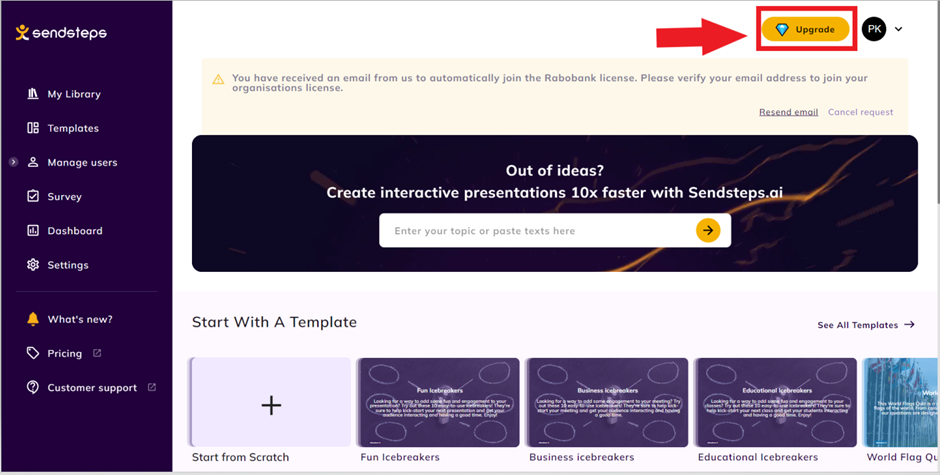Click Cancel request link
The image size is (940, 475).
(x=860, y=112)
